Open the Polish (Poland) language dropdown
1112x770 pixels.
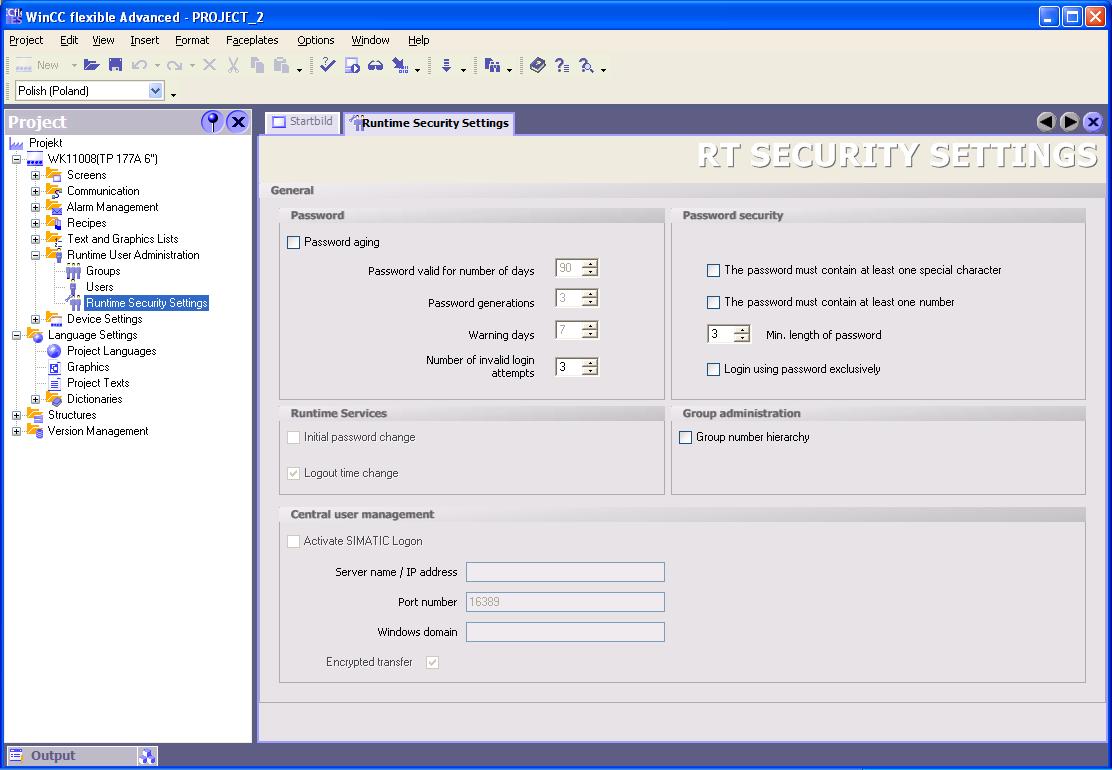tap(156, 91)
